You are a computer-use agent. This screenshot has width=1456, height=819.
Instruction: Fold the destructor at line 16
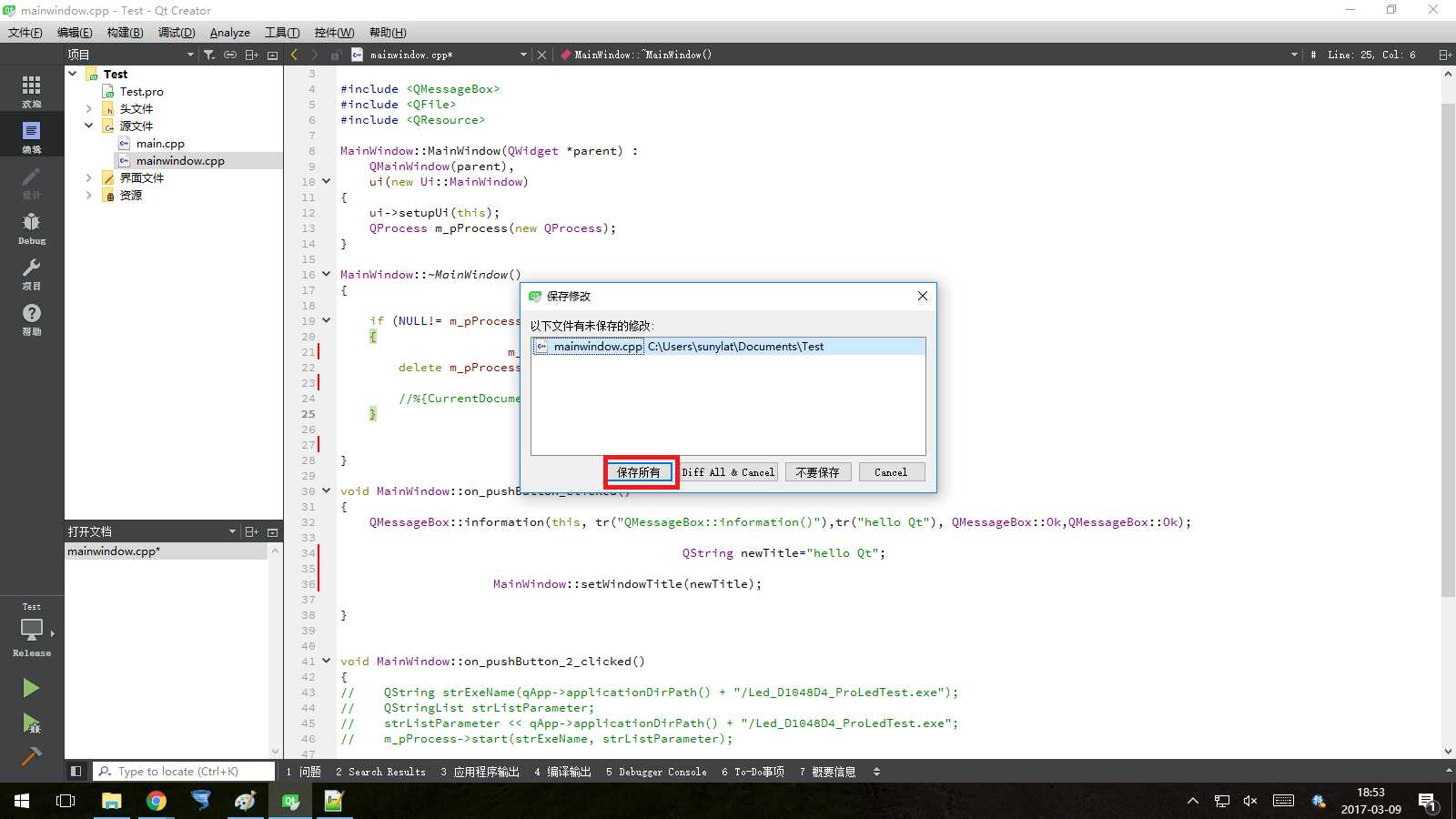(326, 274)
